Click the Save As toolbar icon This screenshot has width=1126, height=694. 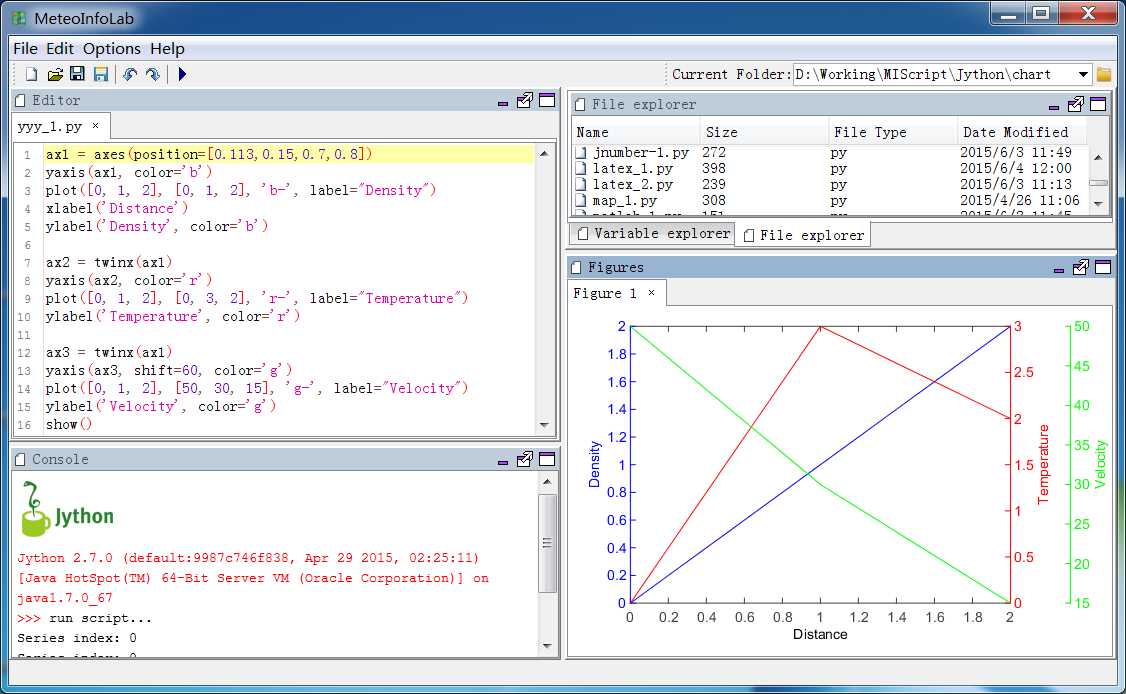pyautogui.click(x=101, y=74)
